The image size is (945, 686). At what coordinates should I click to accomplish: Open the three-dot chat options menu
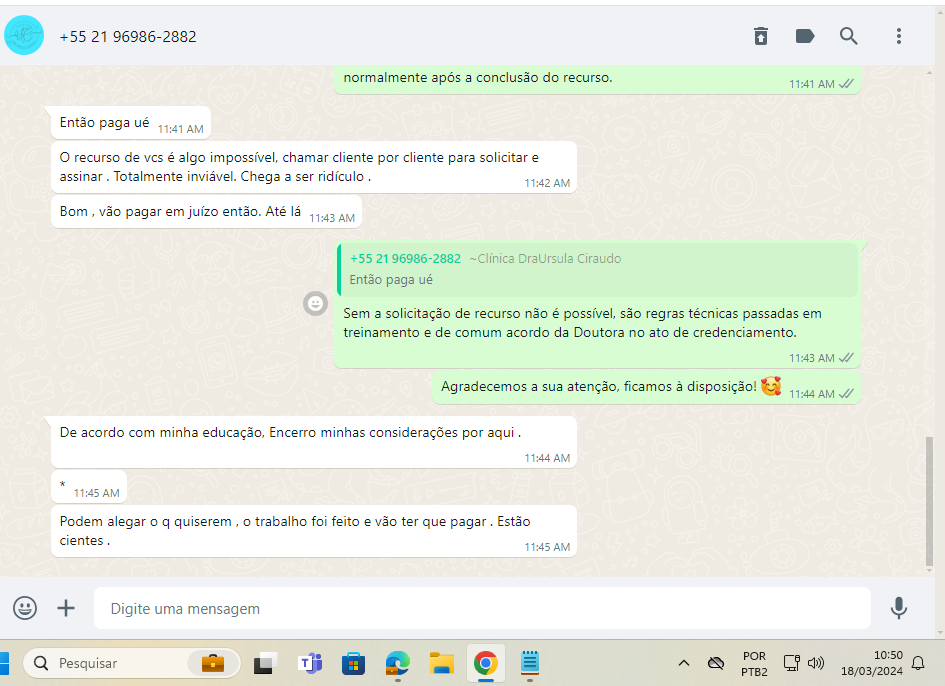point(899,36)
